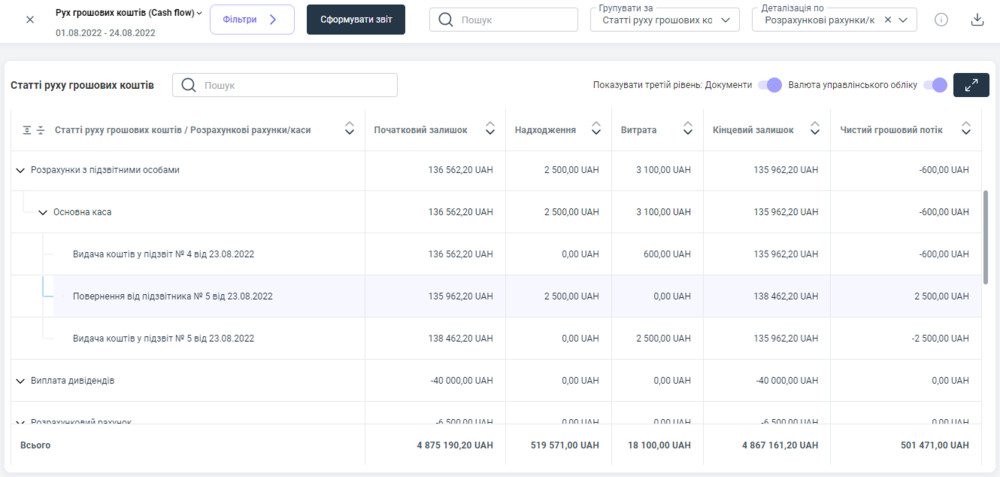Screen dimensions: 1000x477
Task: Open the Фільтри panel
Action: pos(251,19)
